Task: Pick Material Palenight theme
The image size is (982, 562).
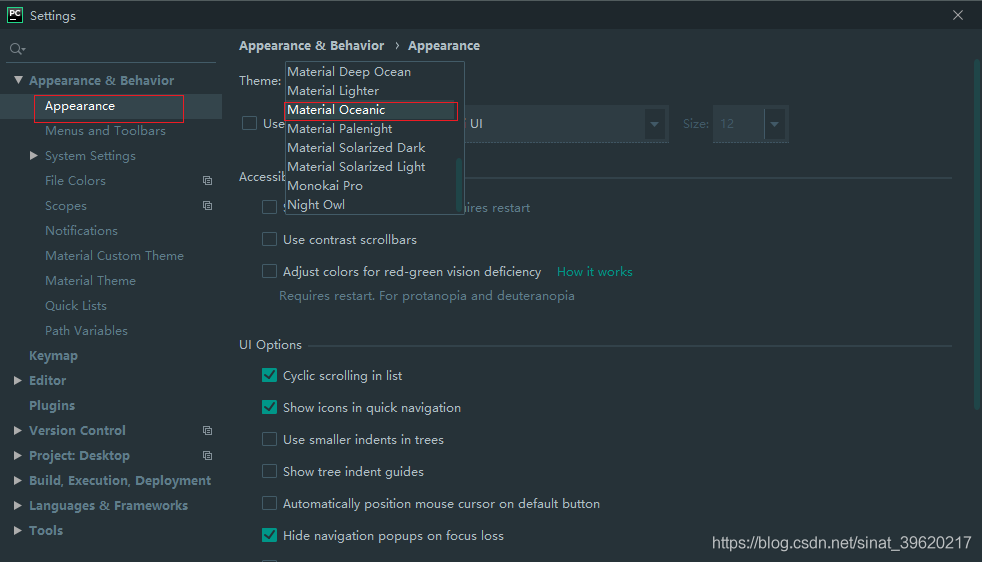Action: pos(371,128)
